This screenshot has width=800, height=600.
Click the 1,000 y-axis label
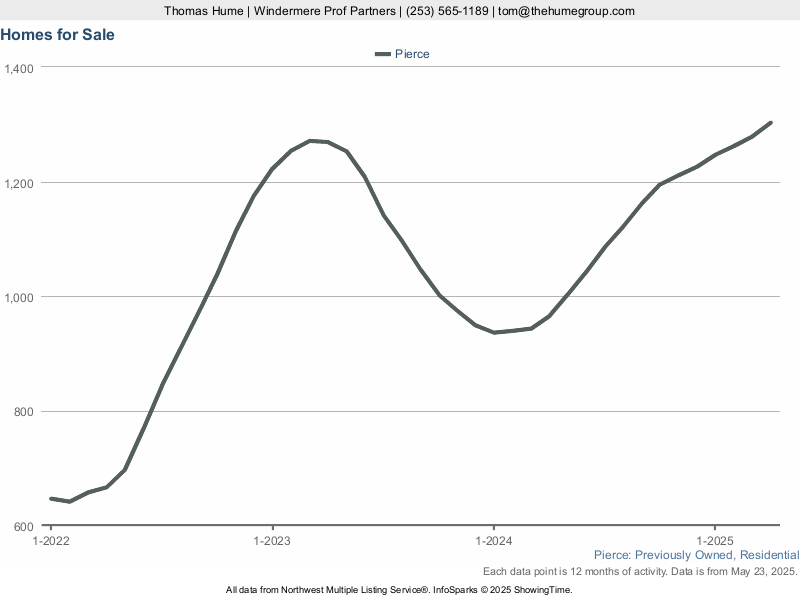pyautogui.click(x=19, y=297)
